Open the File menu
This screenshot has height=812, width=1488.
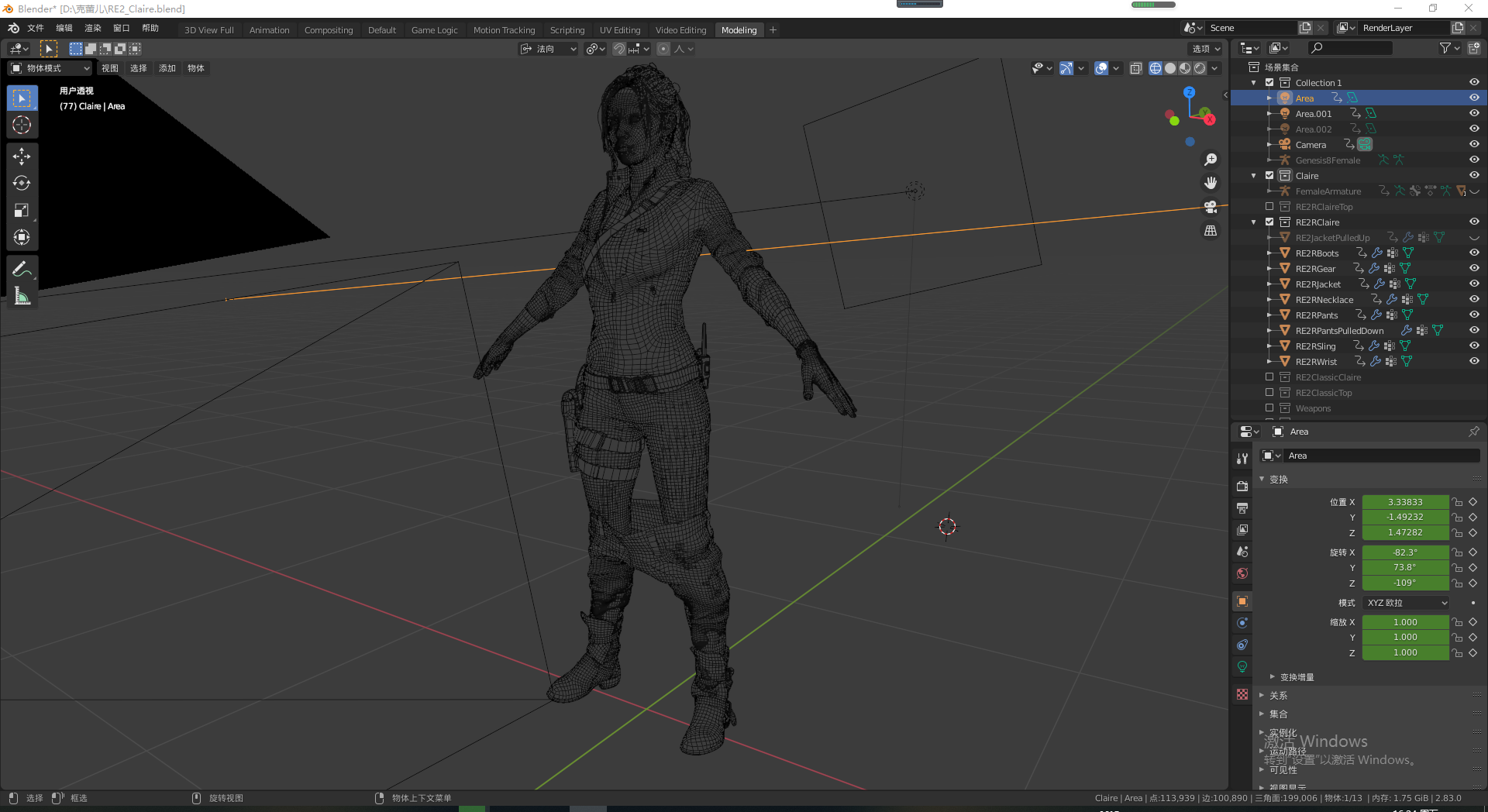[36, 28]
